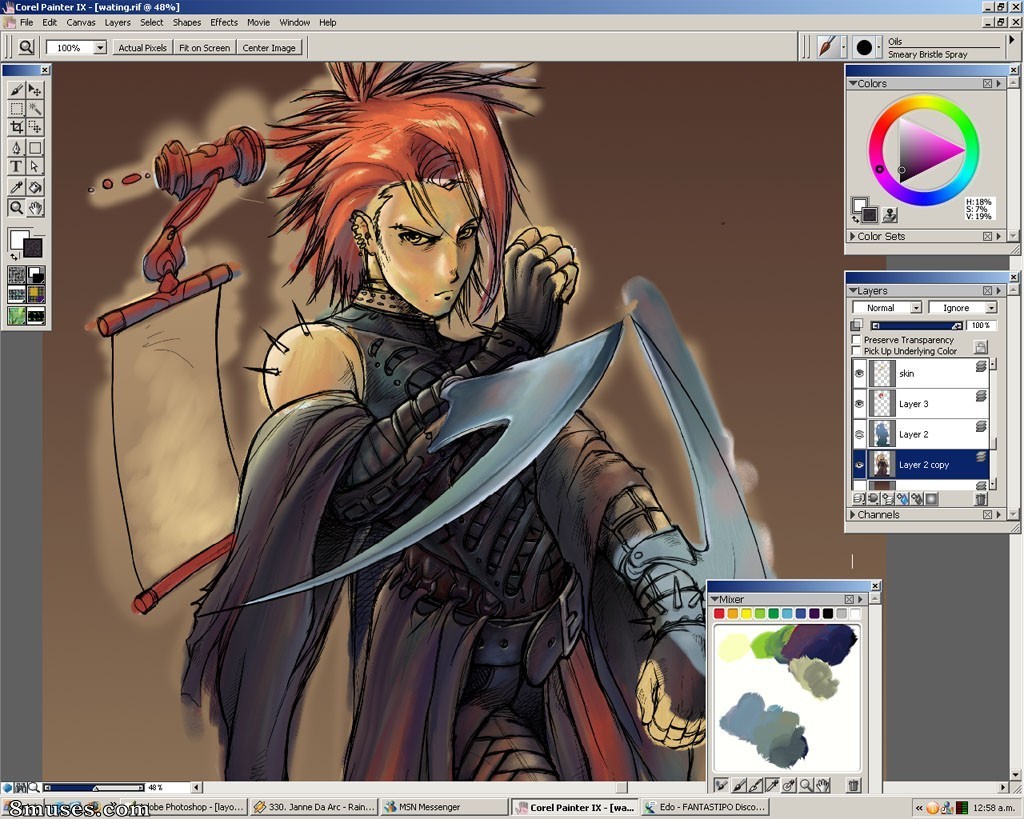This screenshot has height=819, width=1024.
Task: Delete layer with Layers trash icon
Action: (x=980, y=499)
